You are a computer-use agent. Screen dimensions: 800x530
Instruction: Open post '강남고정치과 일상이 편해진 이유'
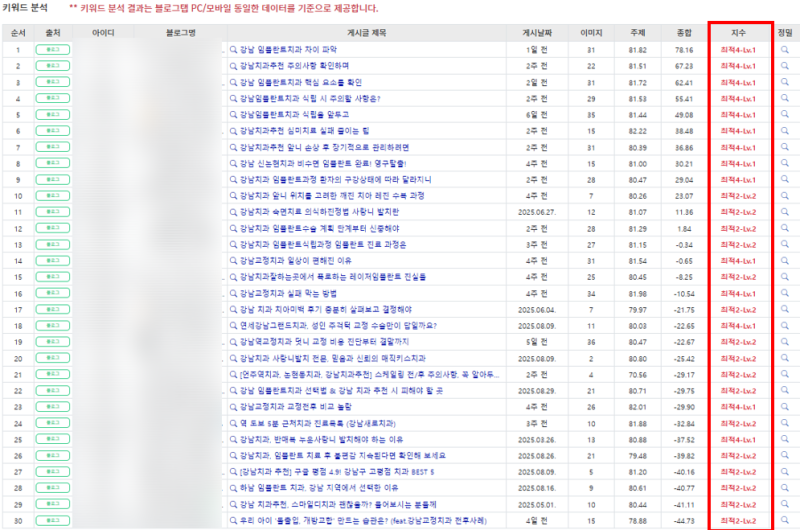point(295,261)
